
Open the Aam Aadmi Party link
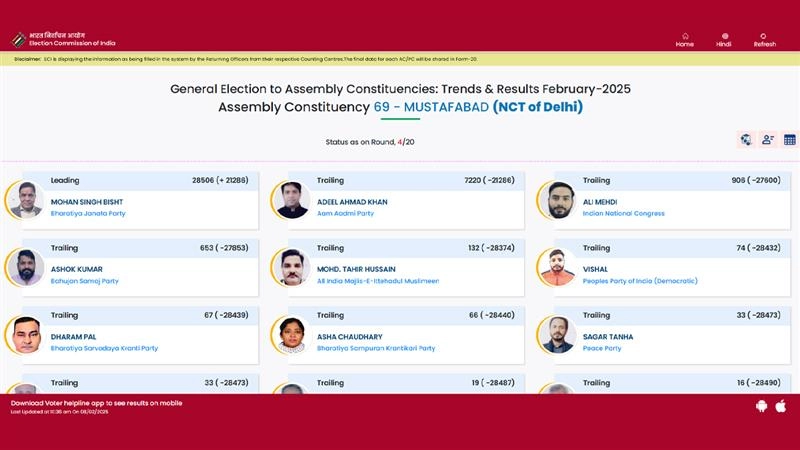[345, 213]
